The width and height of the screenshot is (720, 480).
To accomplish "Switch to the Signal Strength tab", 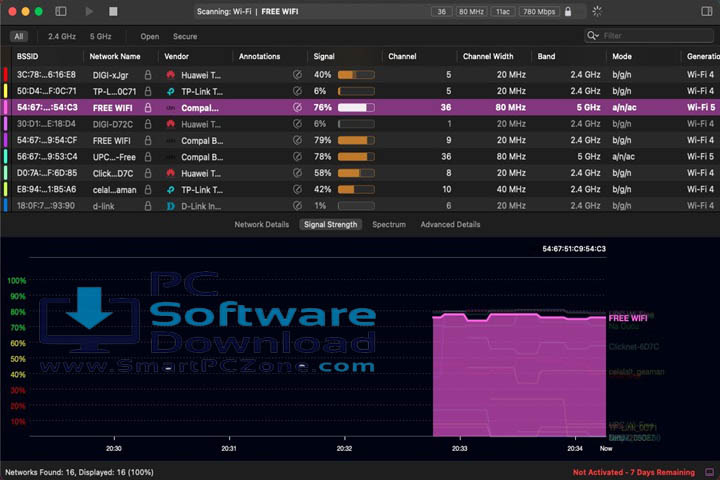I will pos(331,225).
